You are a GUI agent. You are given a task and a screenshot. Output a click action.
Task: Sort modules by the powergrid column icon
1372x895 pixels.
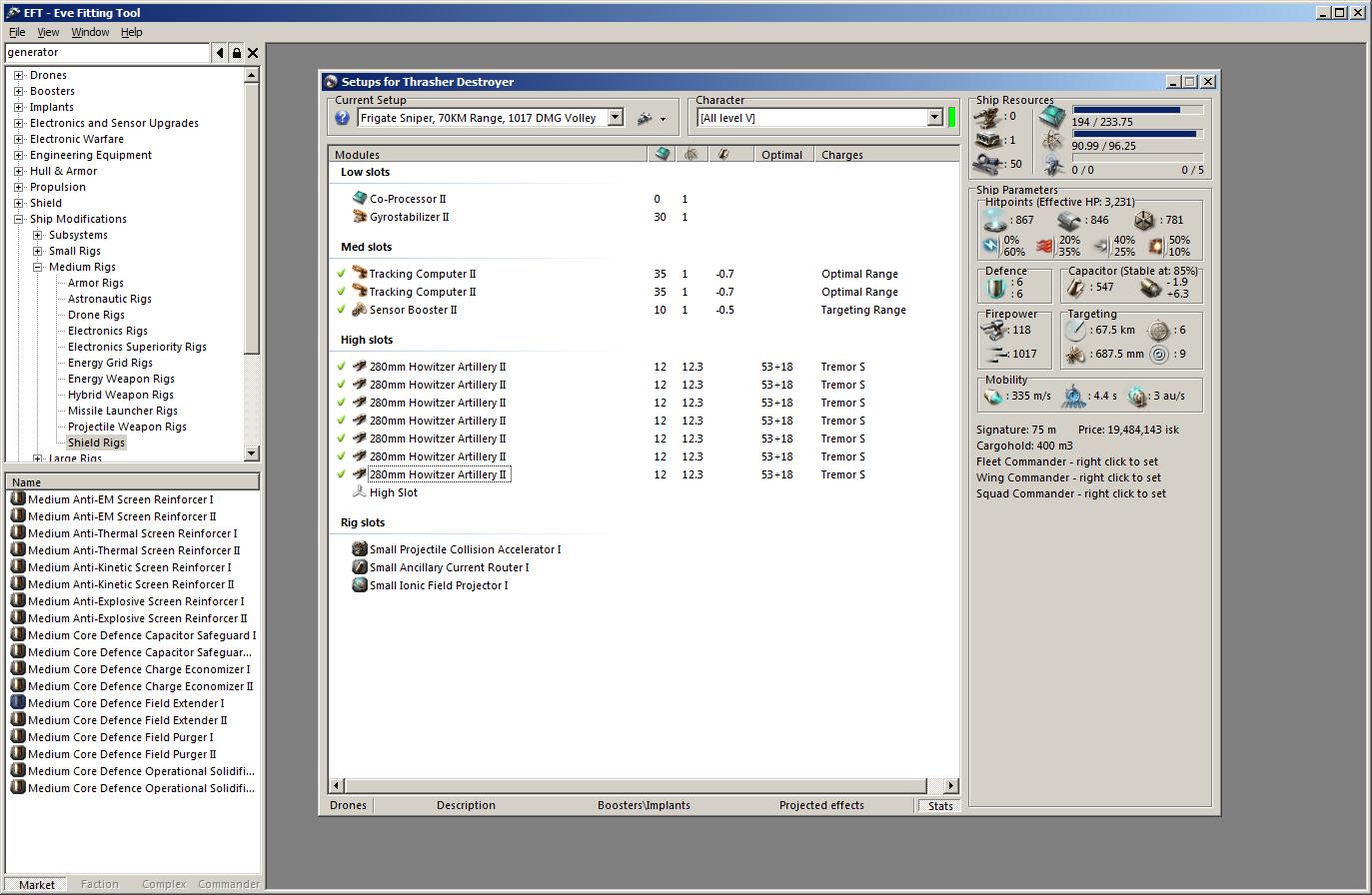click(691, 154)
